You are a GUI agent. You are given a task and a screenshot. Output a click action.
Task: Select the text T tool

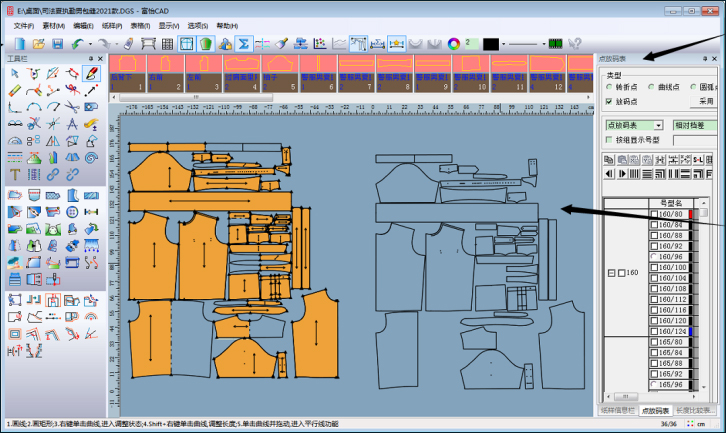click(x=15, y=175)
